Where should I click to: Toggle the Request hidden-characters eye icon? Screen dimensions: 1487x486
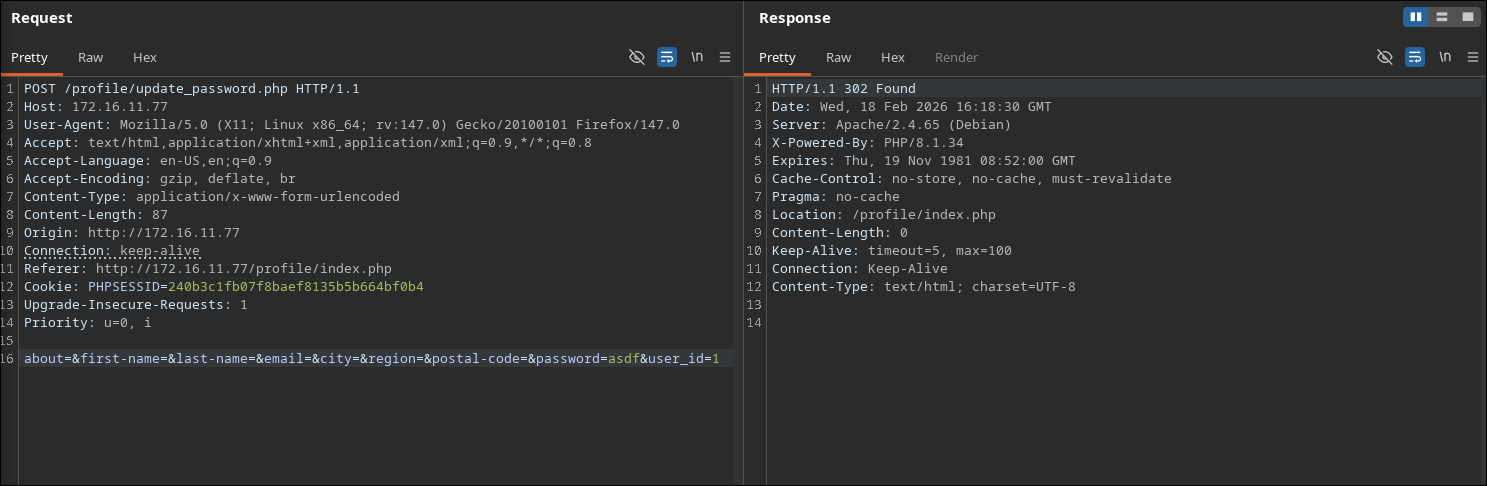tap(637, 57)
